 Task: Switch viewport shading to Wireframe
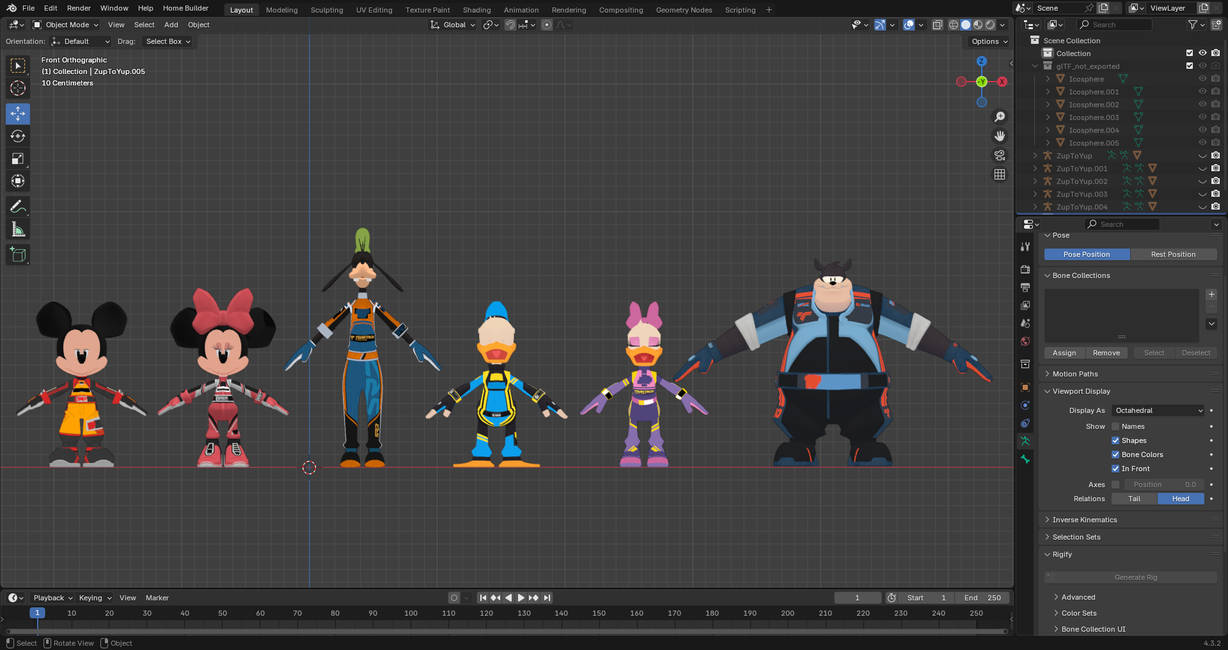click(953, 25)
